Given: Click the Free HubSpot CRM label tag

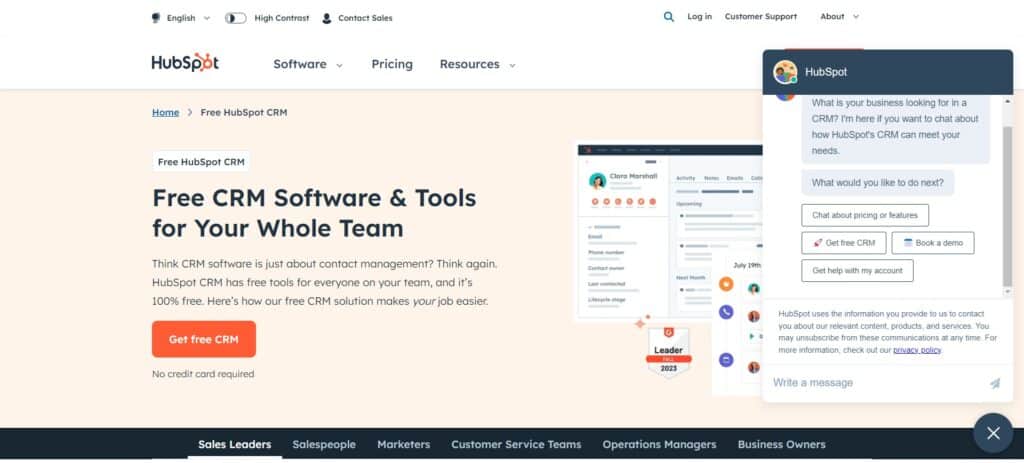Looking at the screenshot, I should [201, 162].
